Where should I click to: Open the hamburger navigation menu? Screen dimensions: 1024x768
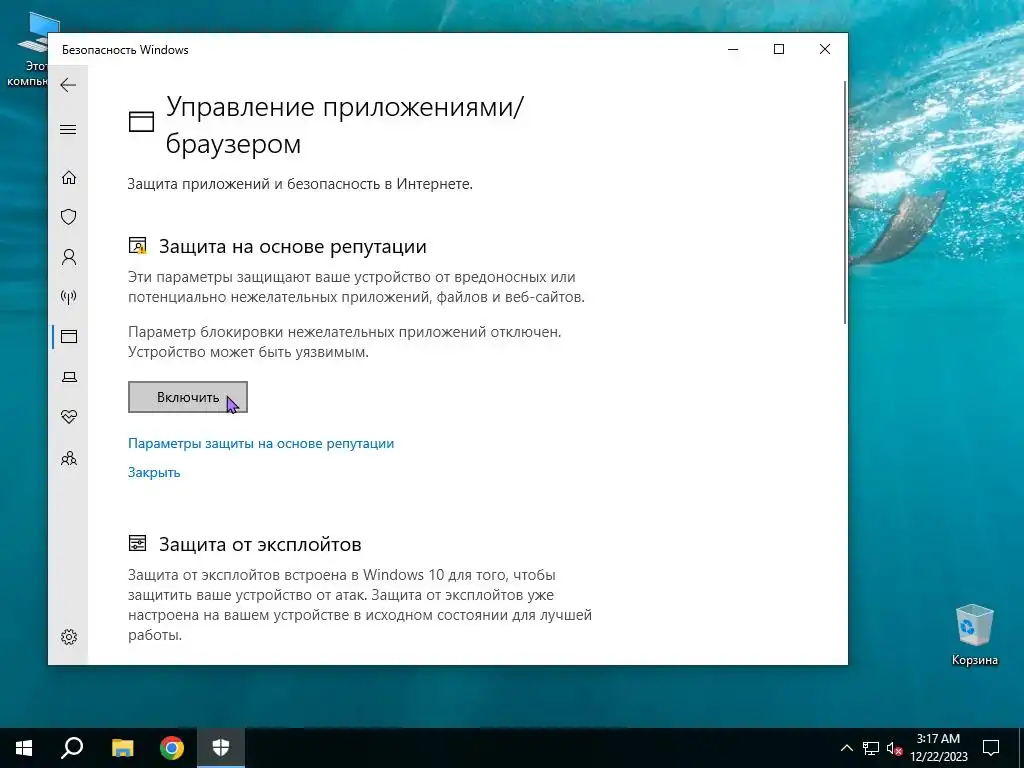tap(68, 129)
